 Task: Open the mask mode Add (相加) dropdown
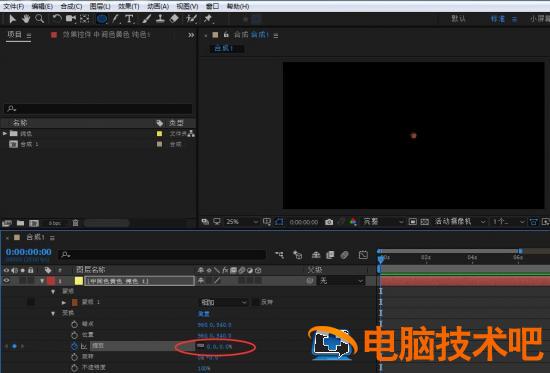(223, 302)
